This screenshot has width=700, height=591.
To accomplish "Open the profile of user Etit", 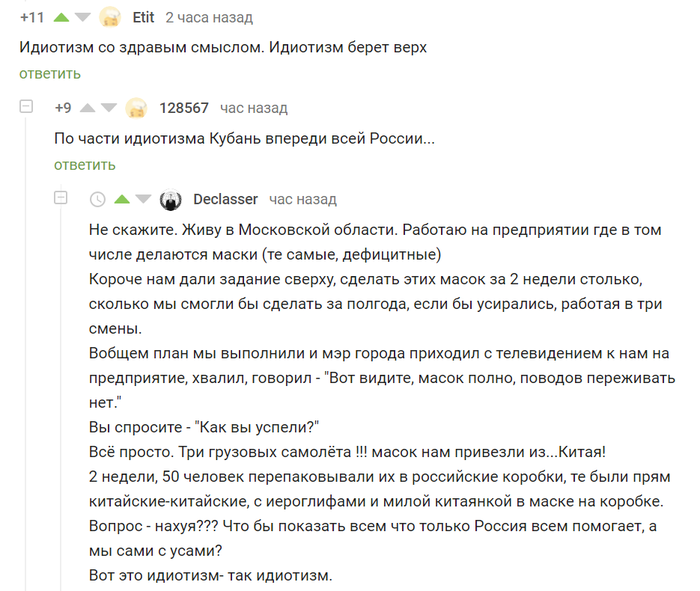I will [x=144, y=18].
